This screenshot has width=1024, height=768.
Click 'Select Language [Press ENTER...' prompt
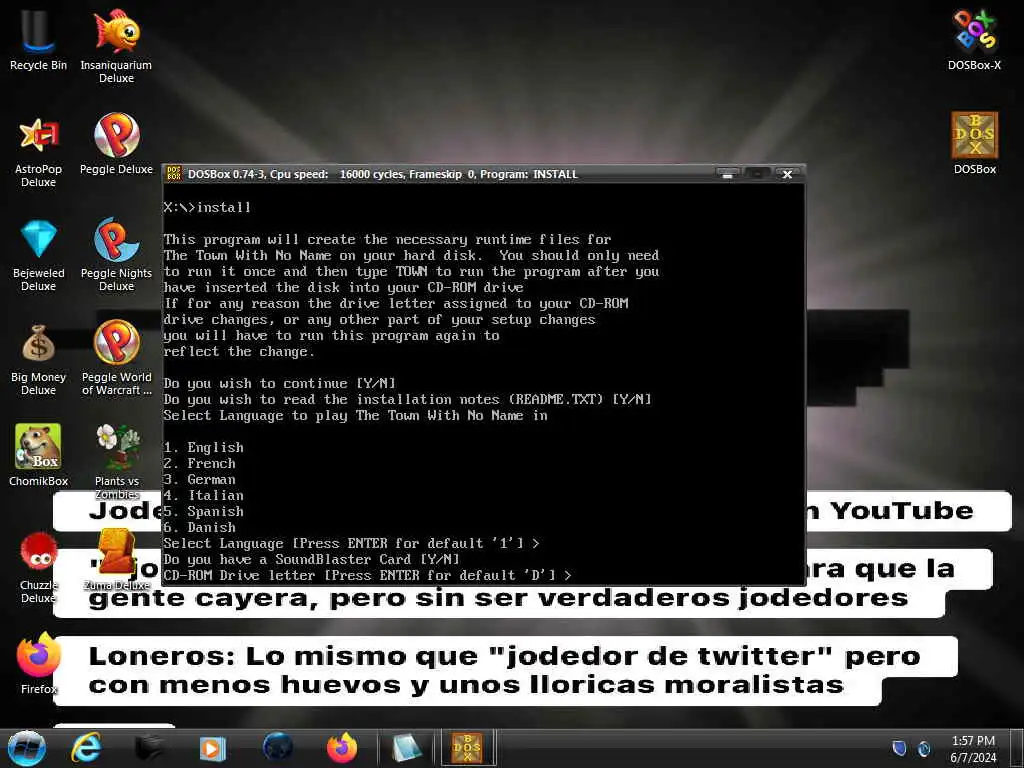[351, 543]
